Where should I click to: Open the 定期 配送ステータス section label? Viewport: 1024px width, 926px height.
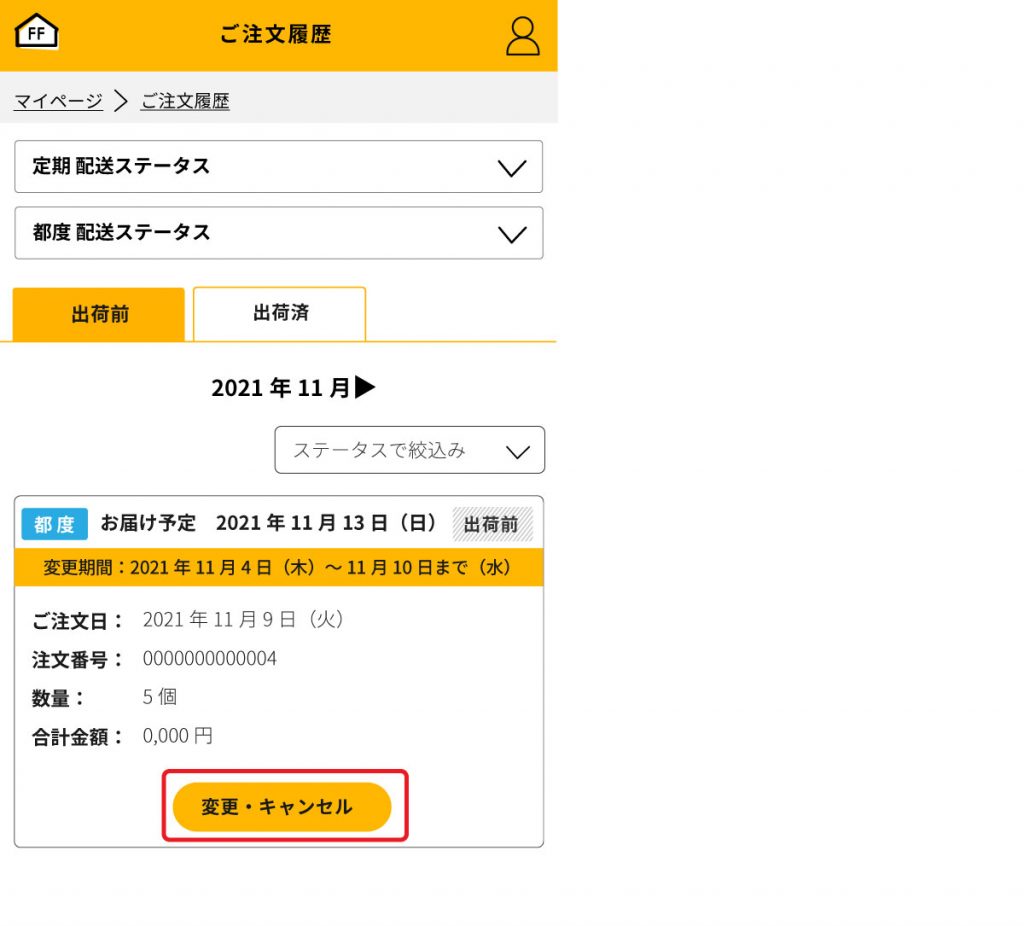(121, 166)
